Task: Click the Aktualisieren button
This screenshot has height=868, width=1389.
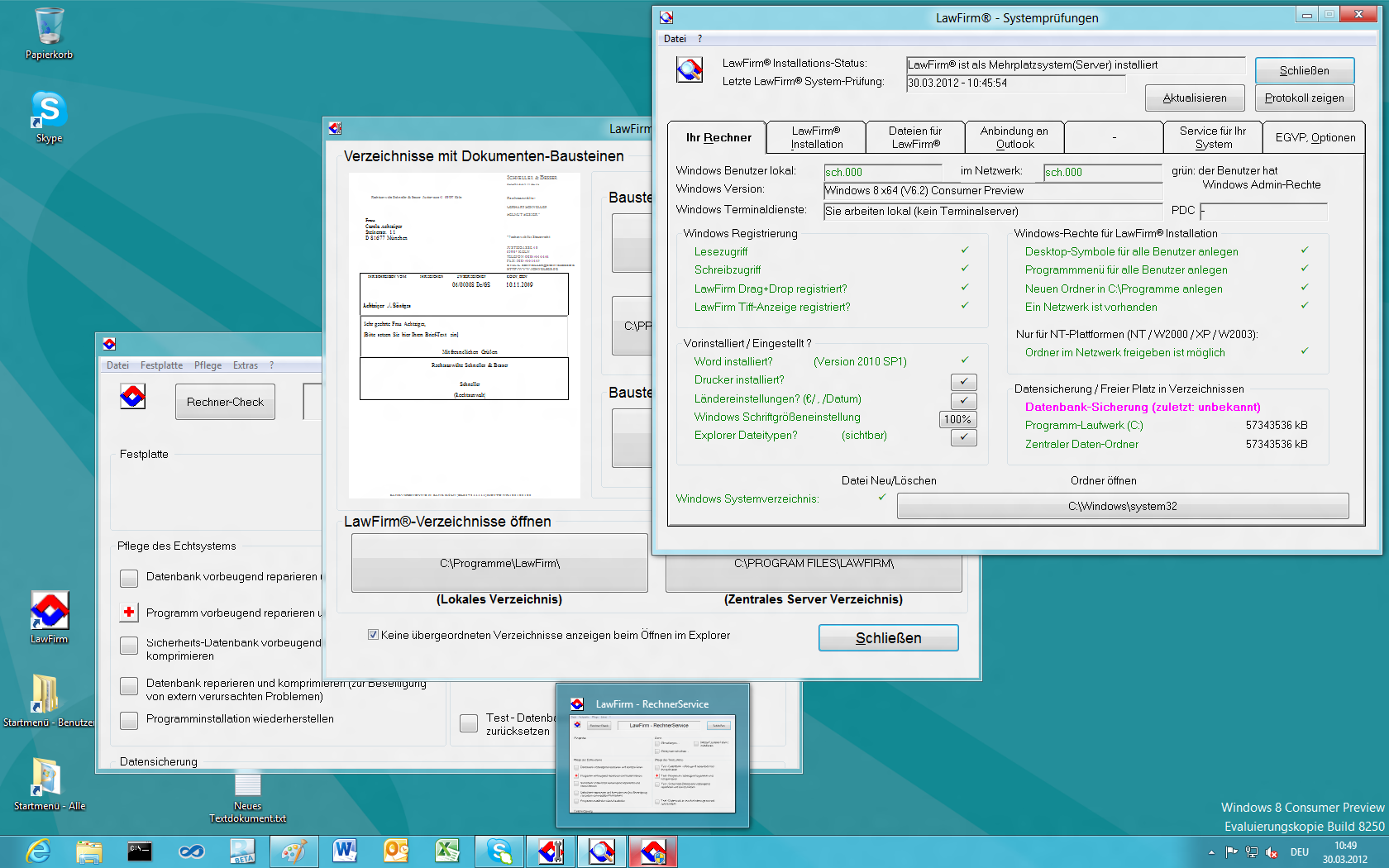Action: [1194, 98]
